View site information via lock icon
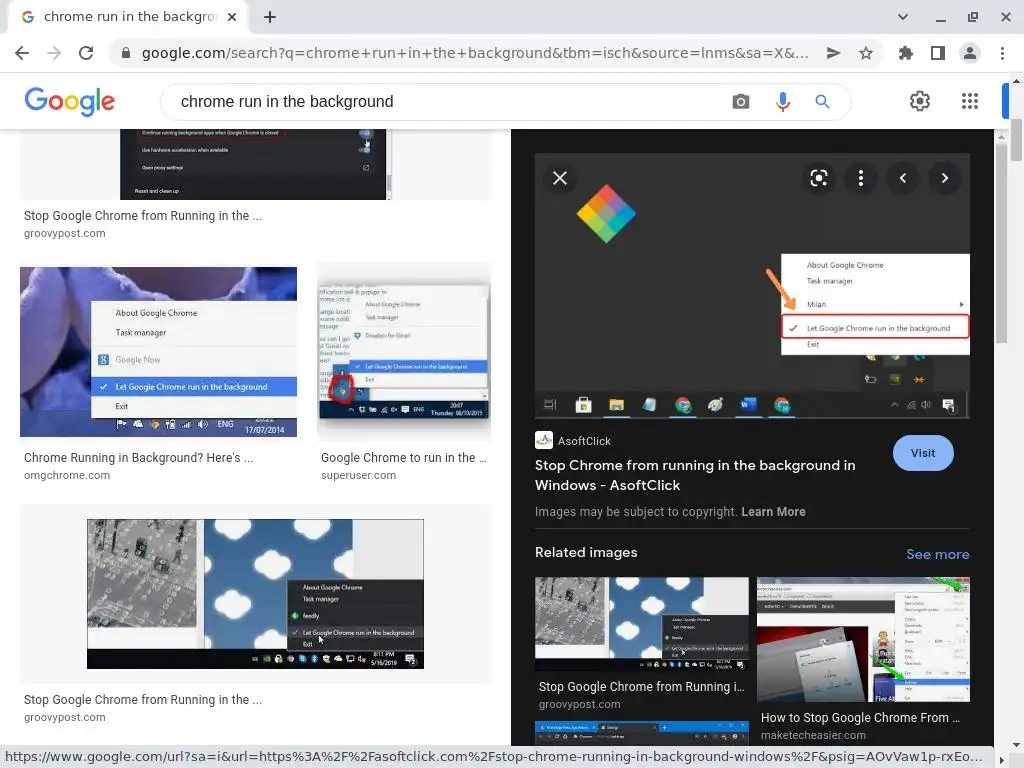This screenshot has width=1024, height=768. click(x=126, y=53)
